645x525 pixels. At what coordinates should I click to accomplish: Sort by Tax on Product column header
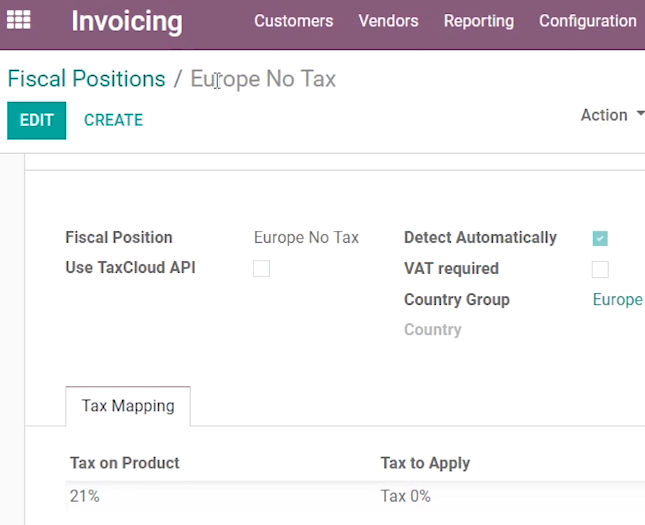(125, 463)
